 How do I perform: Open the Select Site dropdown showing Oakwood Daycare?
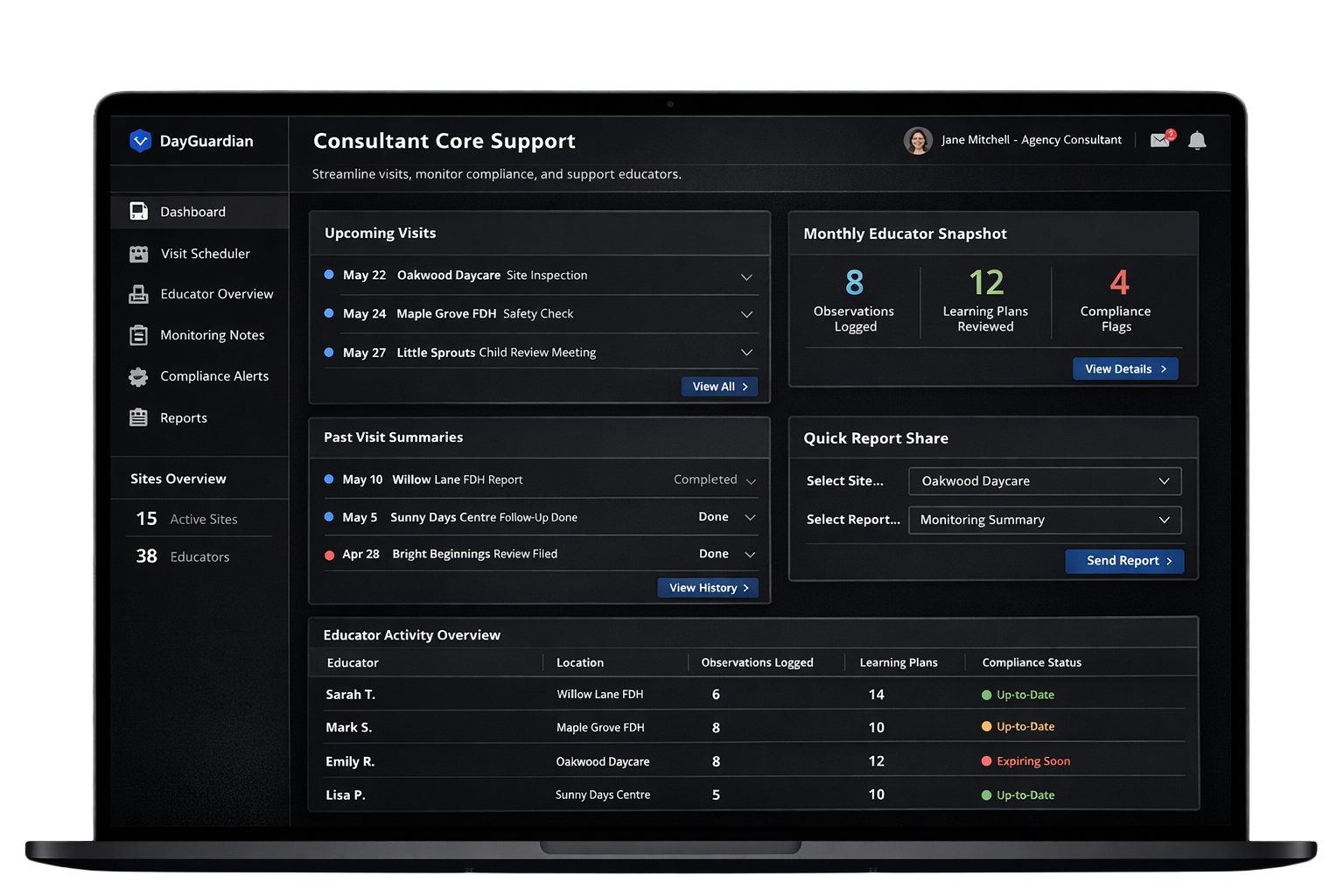(x=1044, y=480)
